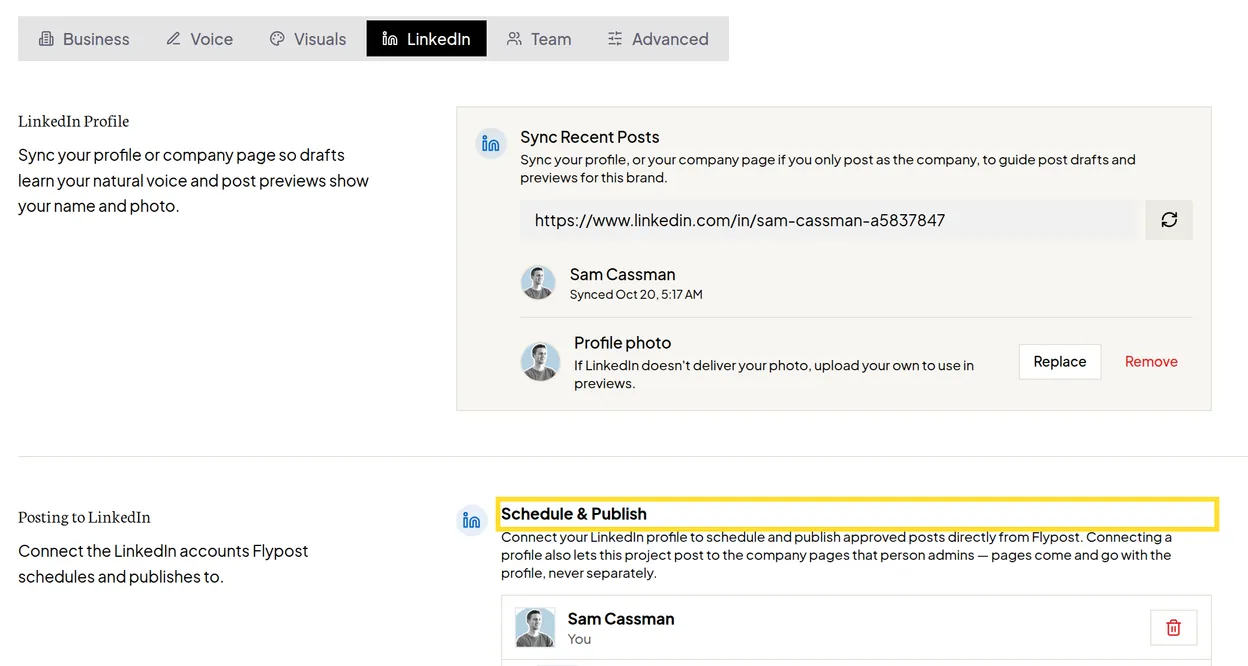1248x666 pixels.
Task: Click the 'You' label under Sam Cassman
Action: pyautogui.click(x=579, y=640)
